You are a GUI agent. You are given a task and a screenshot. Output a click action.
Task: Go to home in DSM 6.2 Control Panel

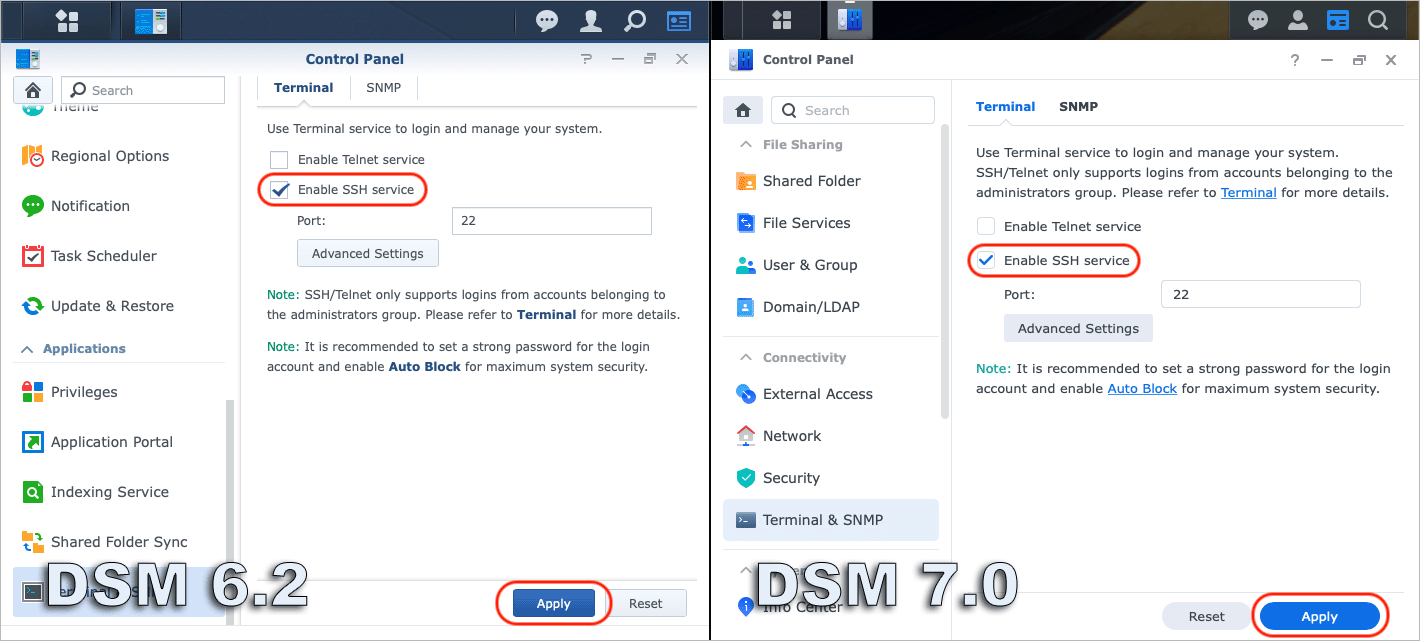point(33,90)
